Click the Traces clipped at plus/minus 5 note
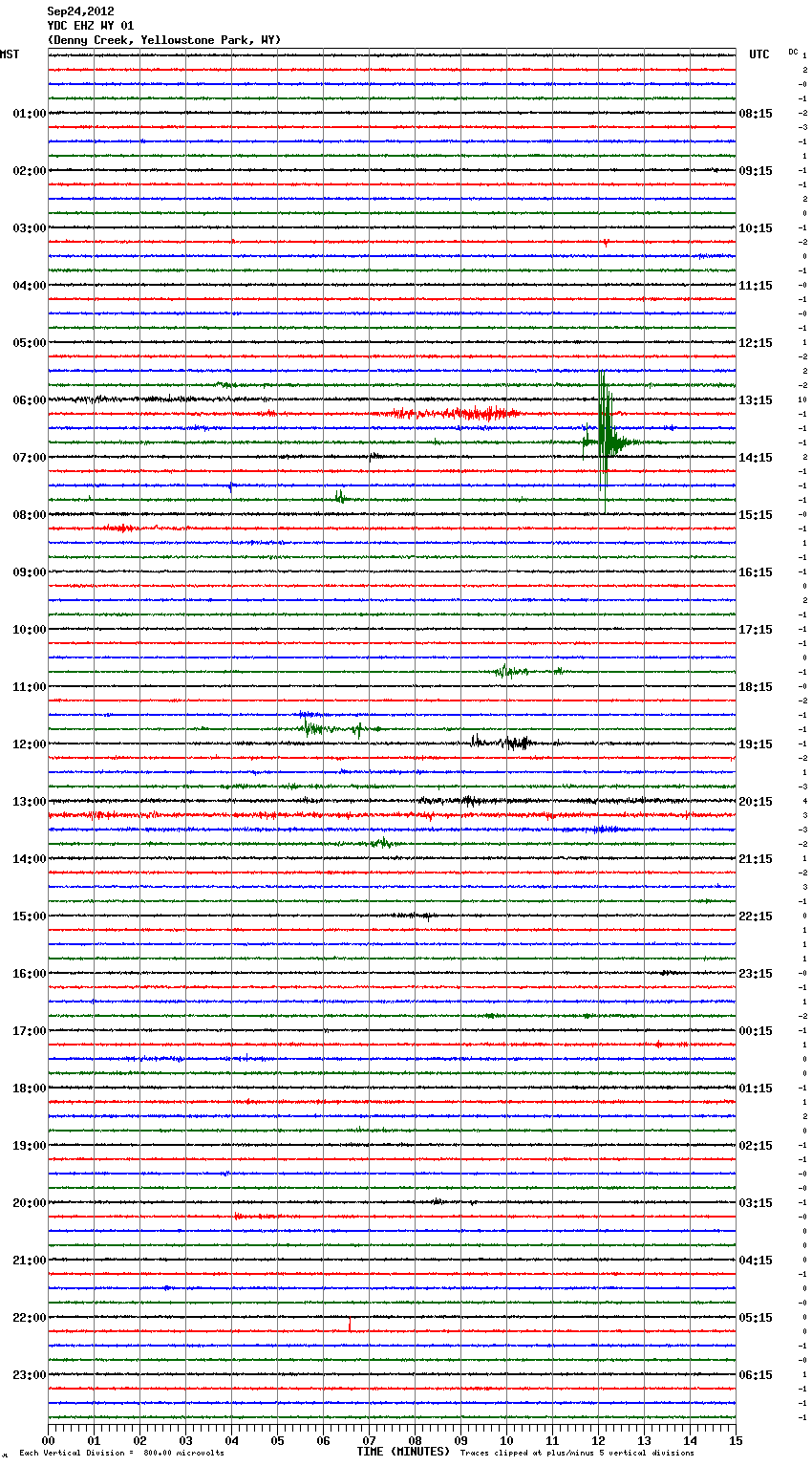Viewport: 812px width, 1466px height. [577, 1453]
